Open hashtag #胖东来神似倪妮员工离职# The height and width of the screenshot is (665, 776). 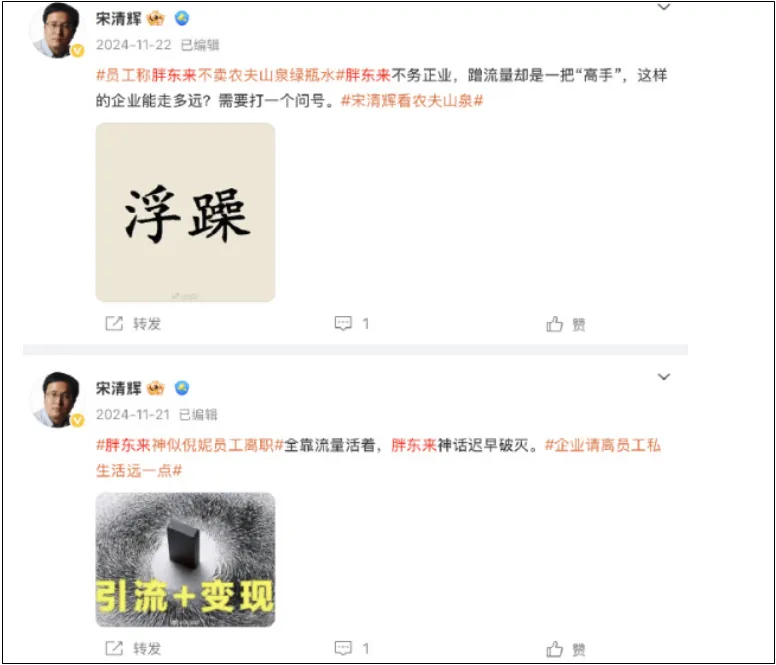[190, 445]
